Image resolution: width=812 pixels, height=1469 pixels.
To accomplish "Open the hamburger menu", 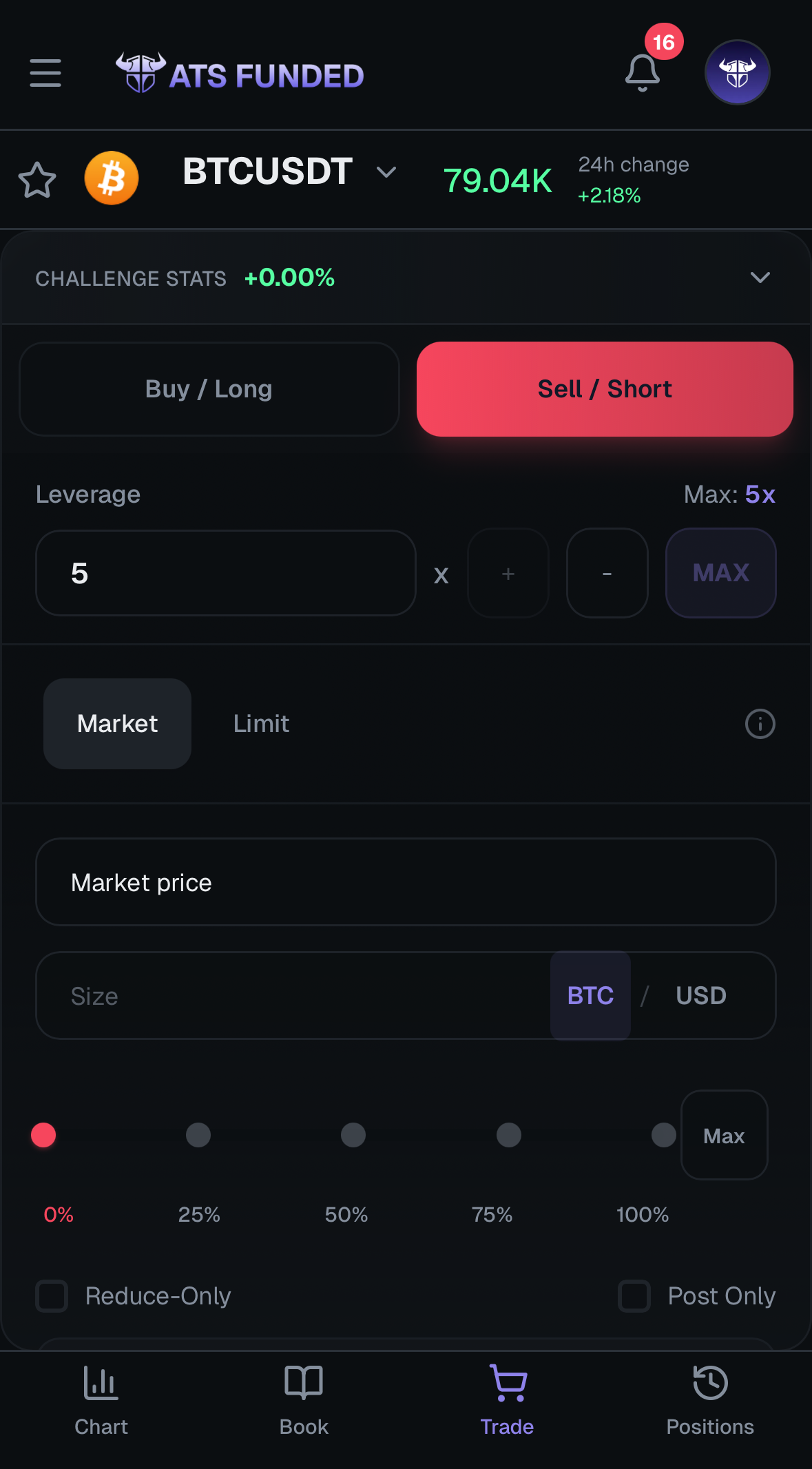I will point(45,73).
